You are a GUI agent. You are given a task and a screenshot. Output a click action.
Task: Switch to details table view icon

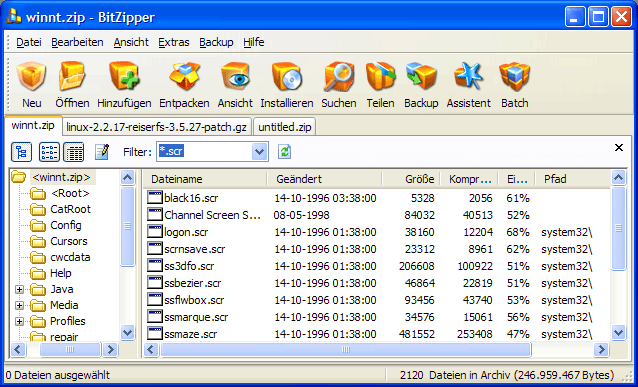tap(74, 152)
